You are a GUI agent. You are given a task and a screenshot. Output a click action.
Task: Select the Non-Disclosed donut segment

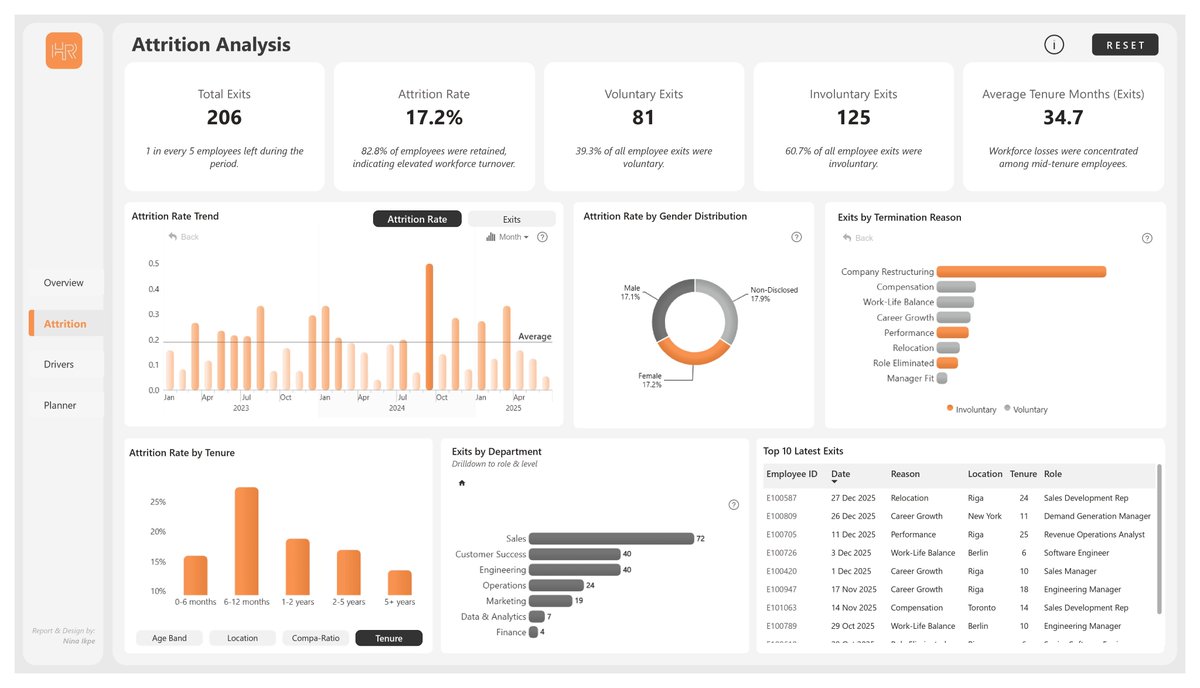(722, 307)
